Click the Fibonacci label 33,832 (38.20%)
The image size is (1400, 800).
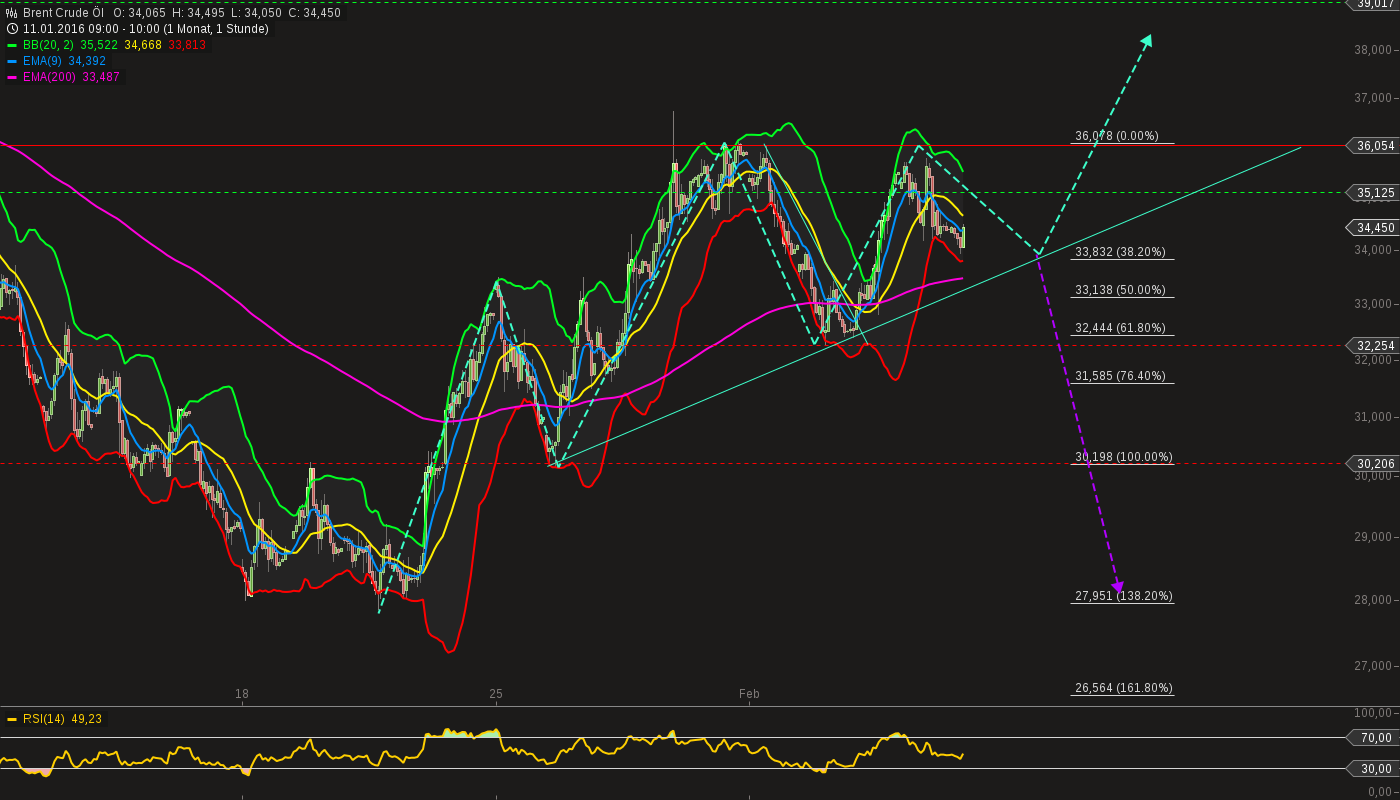pos(1120,252)
